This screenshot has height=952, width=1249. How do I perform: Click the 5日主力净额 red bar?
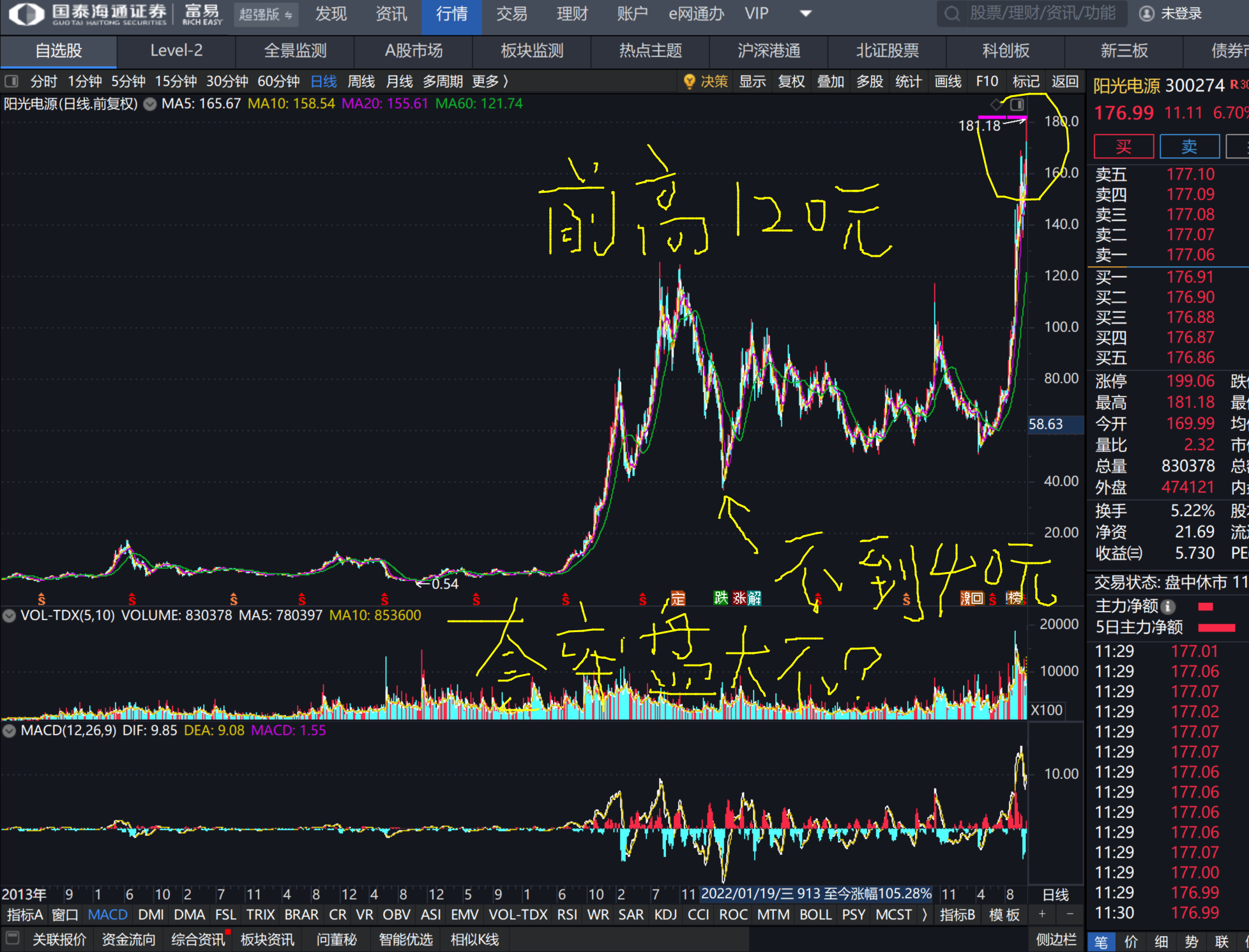coord(1216,628)
